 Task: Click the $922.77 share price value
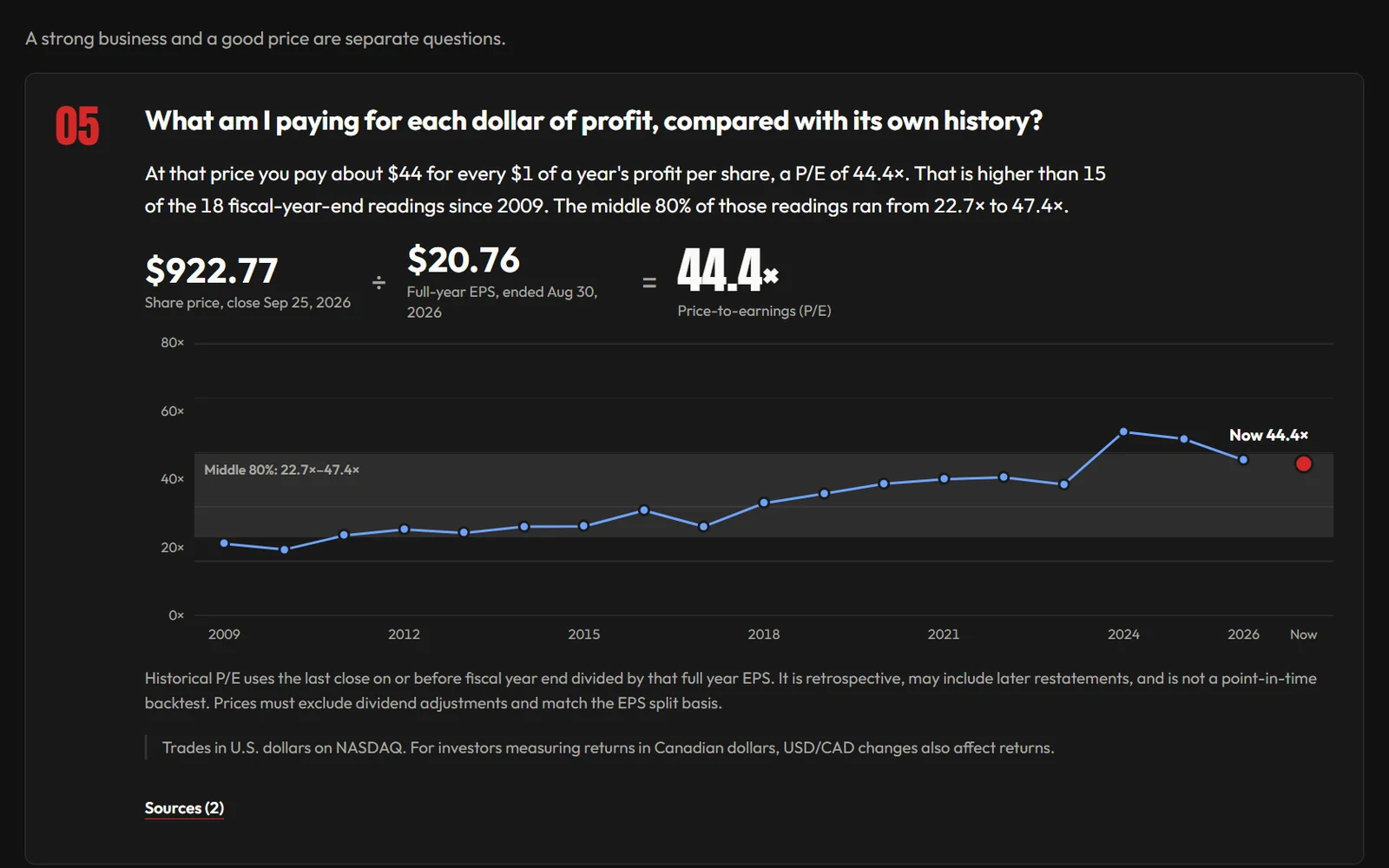tap(211, 271)
